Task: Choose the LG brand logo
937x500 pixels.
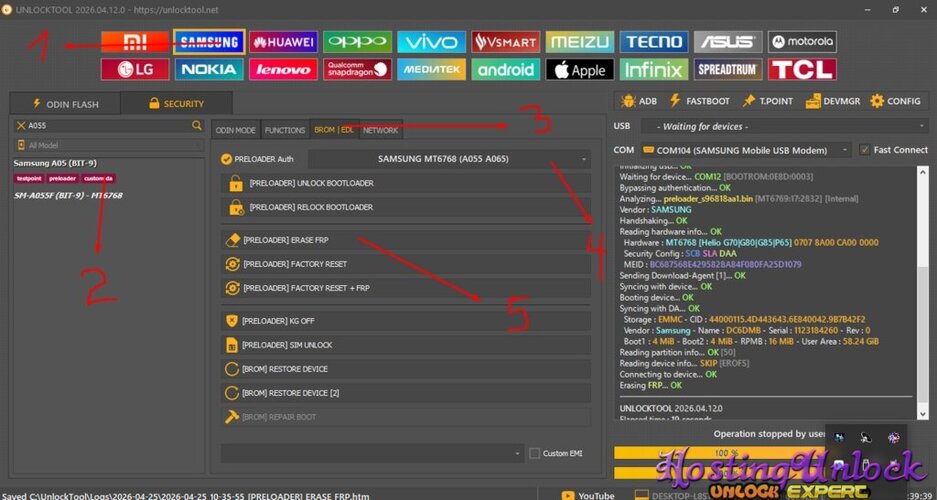Action: point(135,69)
